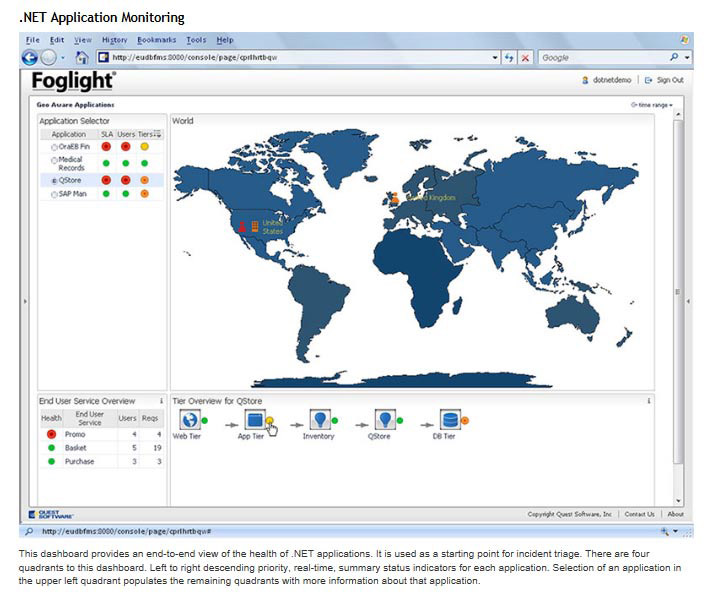The height and width of the screenshot is (593, 711).
Task: Click the Quest Software logo in footer
Action: click(51, 515)
